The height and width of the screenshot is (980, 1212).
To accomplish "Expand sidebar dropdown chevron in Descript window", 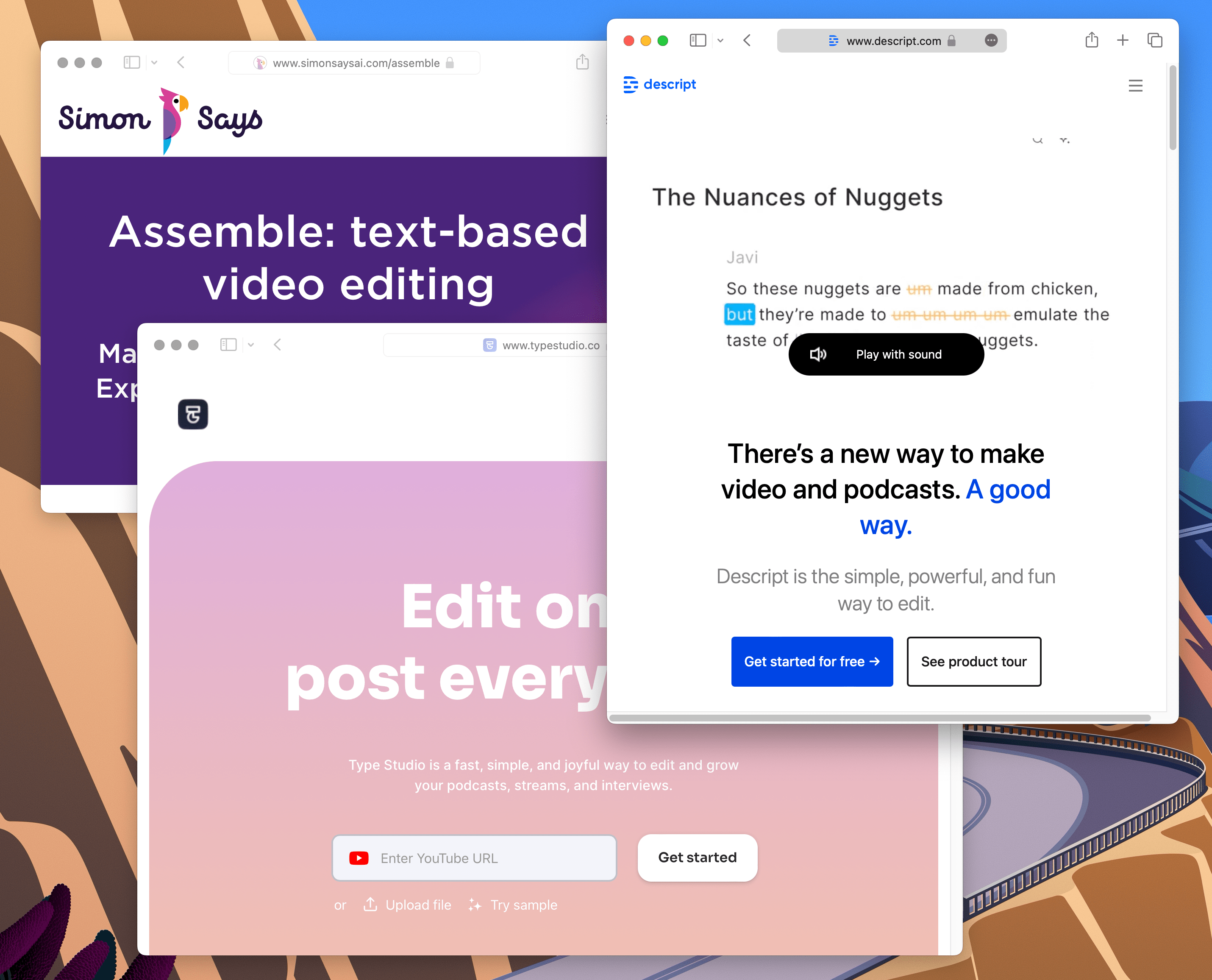I will coord(720,41).
